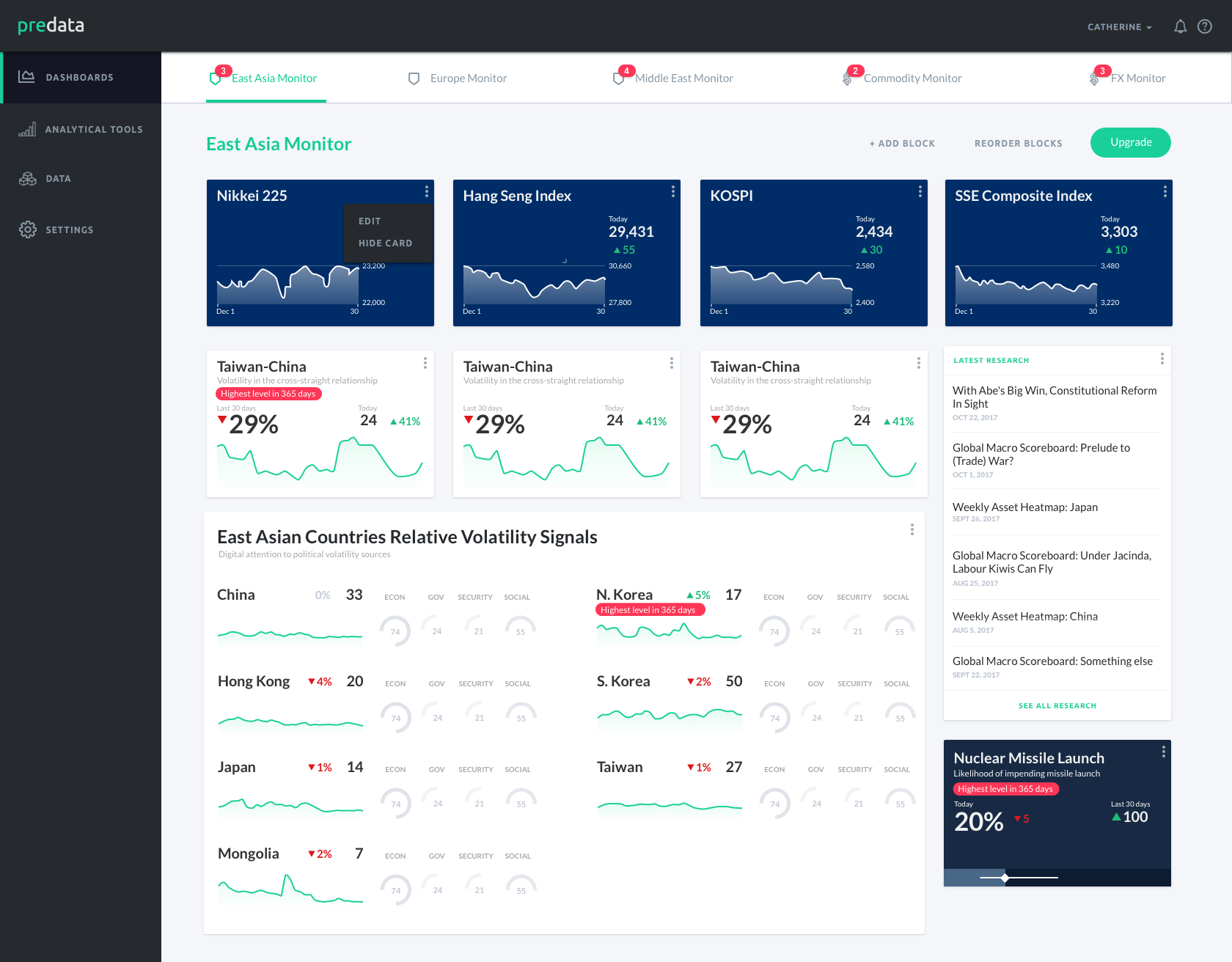1232x962 pixels.
Task: Open See All Research link
Action: pos(1057,705)
